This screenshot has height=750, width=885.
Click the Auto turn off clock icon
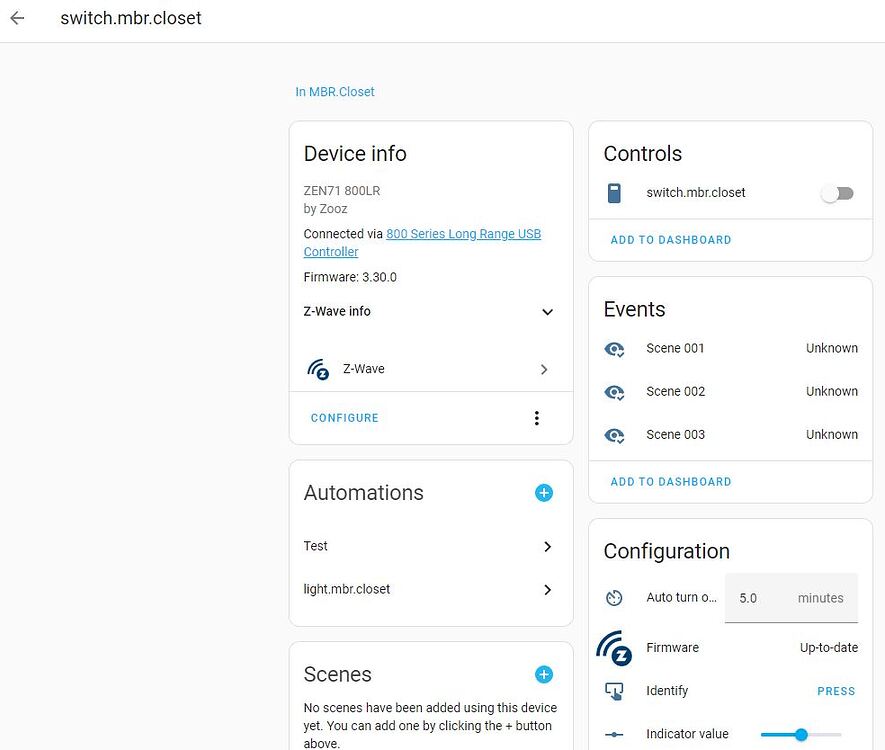point(613,597)
